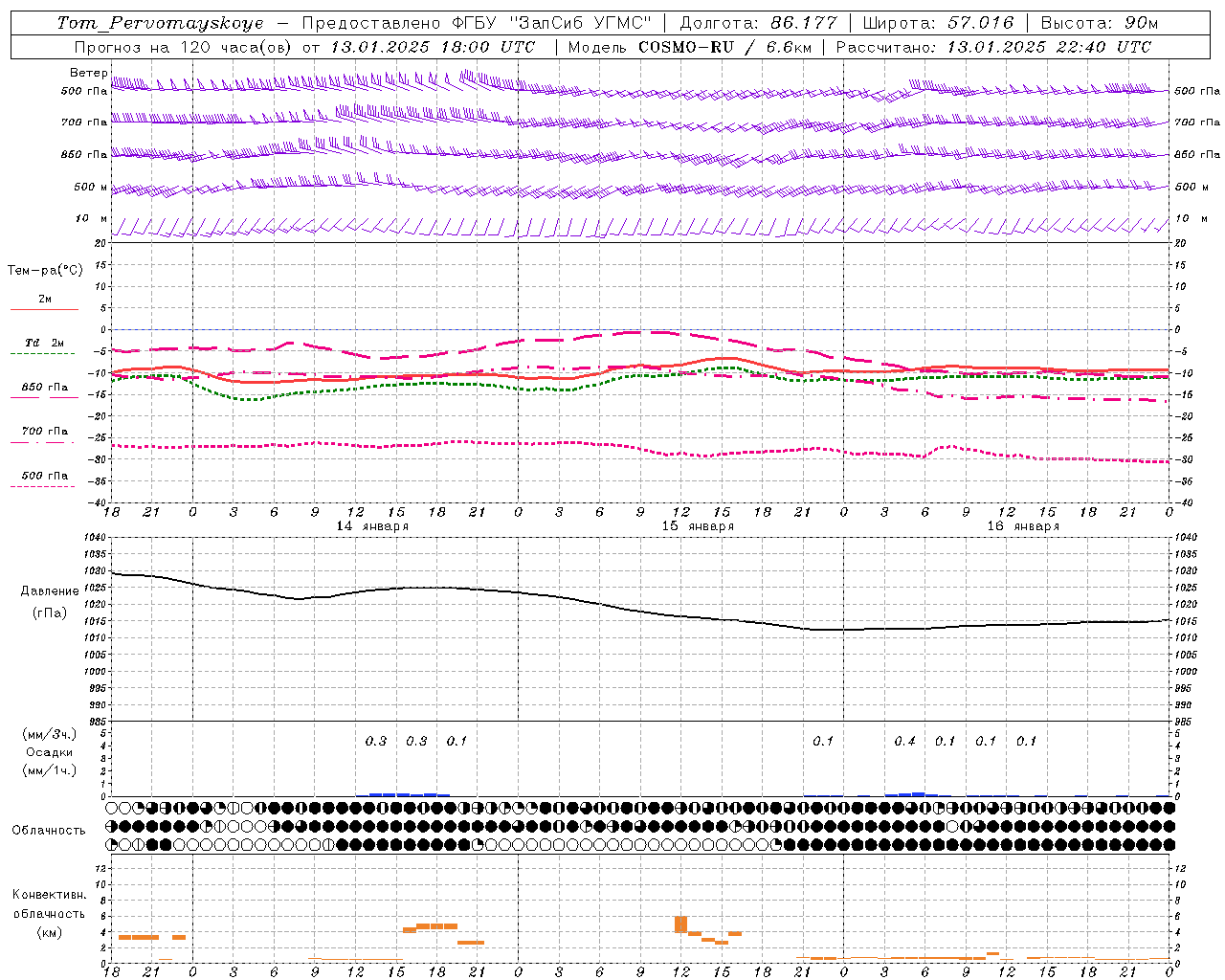
Task: Click Рассчитано: 13.01.2025 22:40 UTC text
Action: tap(993, 47)
